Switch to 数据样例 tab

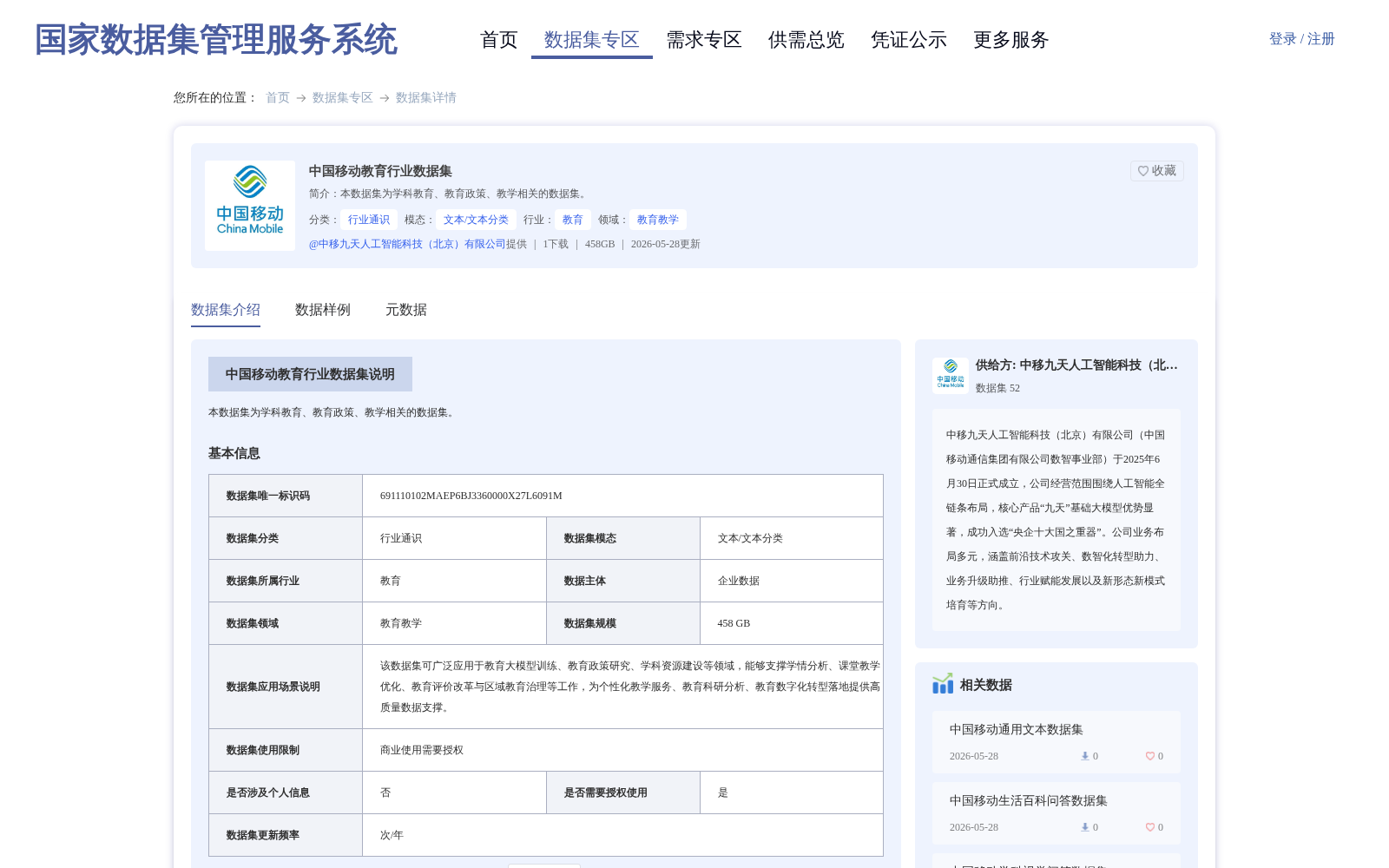[x=323, y=310]
